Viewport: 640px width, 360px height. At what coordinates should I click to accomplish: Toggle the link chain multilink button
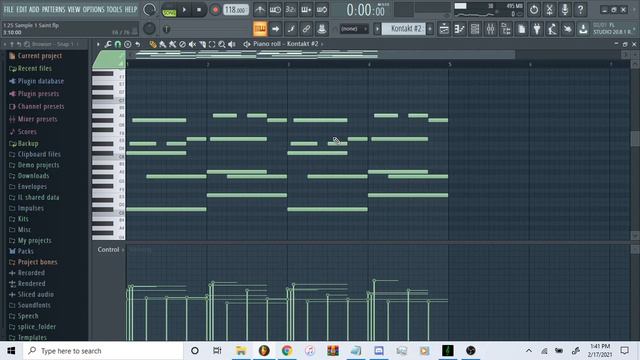pyautogui.click(x=306, y=29)
